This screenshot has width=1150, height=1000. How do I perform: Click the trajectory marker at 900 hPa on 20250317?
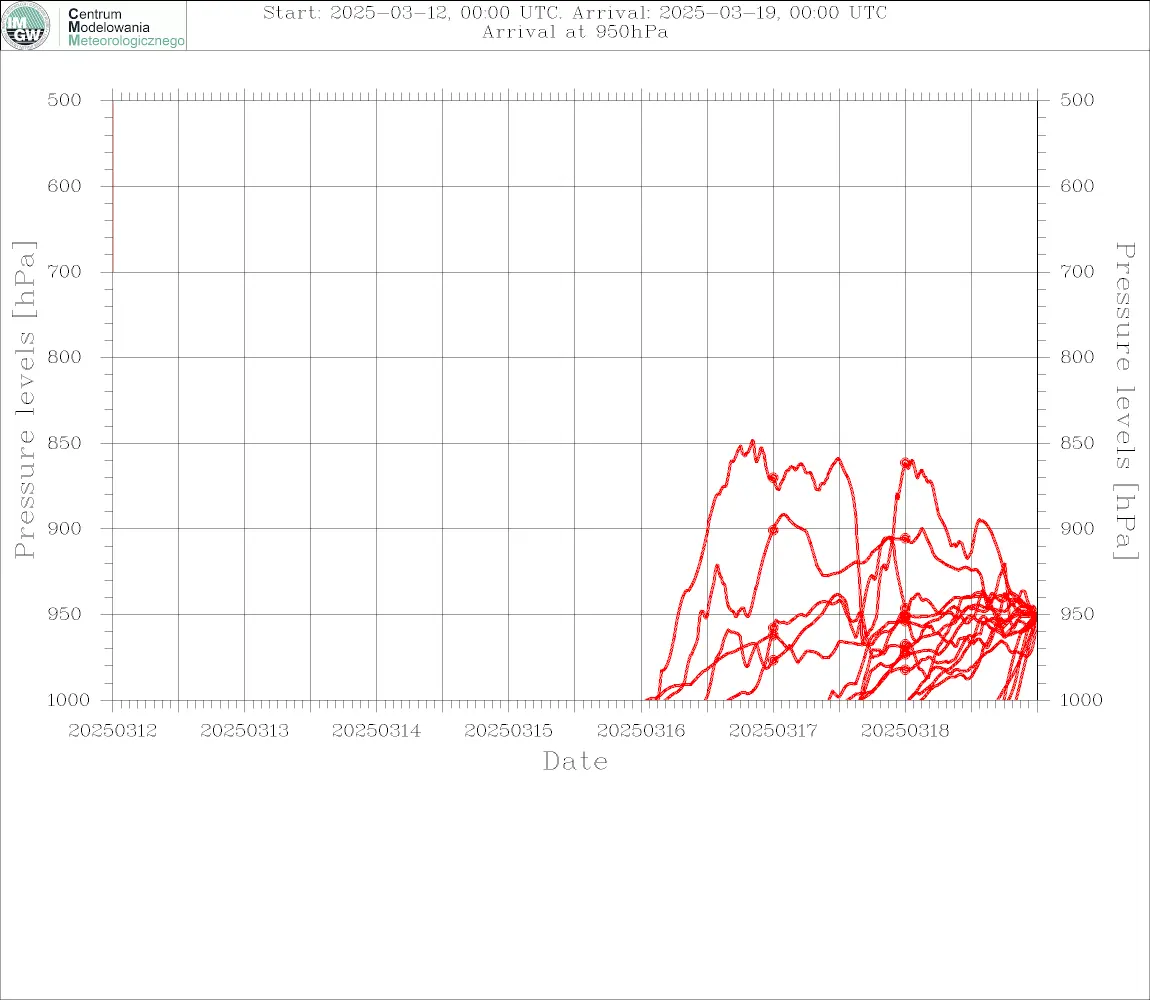773,529
